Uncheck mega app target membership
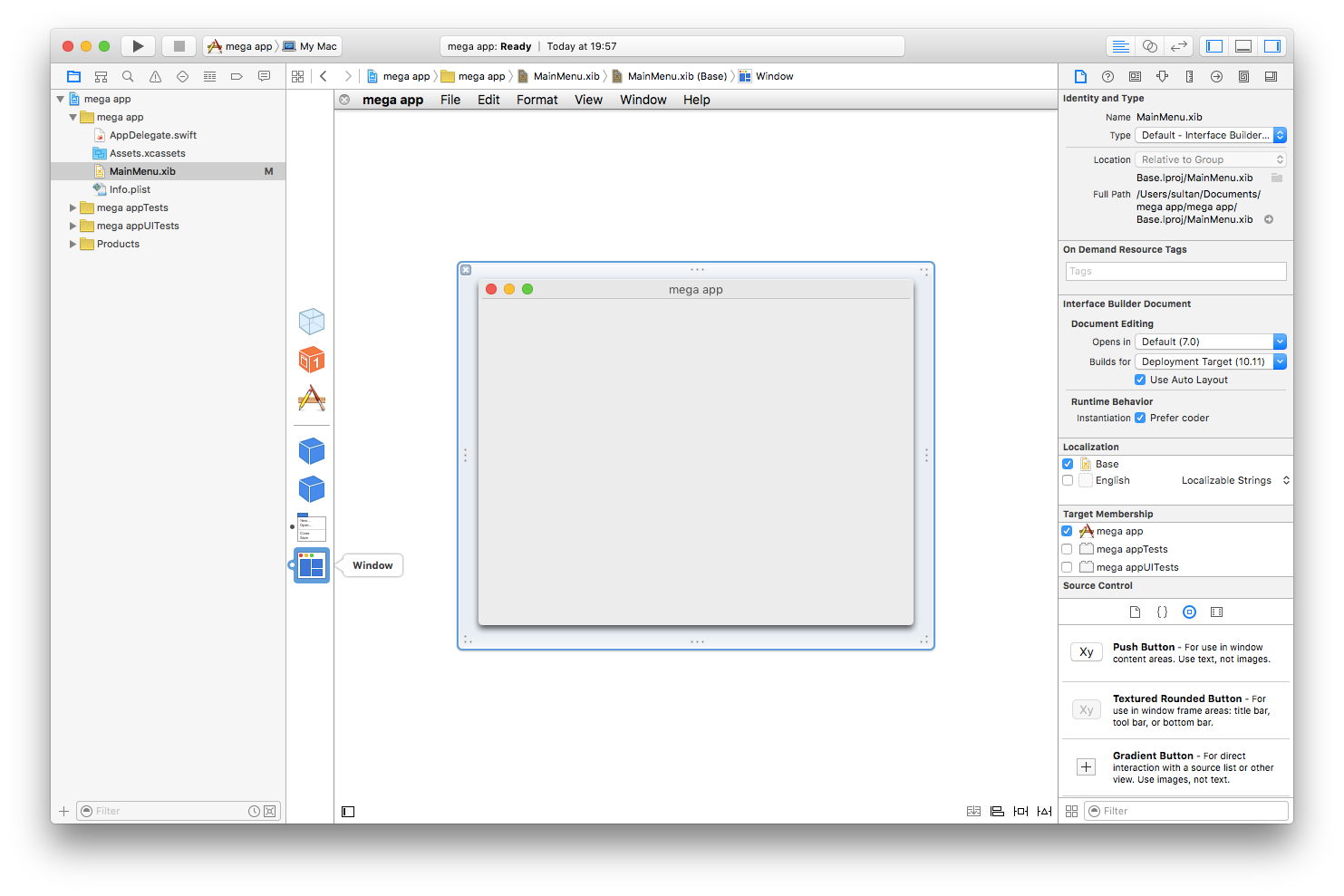Screen dimensions: 1344x896 point(1067,531)
